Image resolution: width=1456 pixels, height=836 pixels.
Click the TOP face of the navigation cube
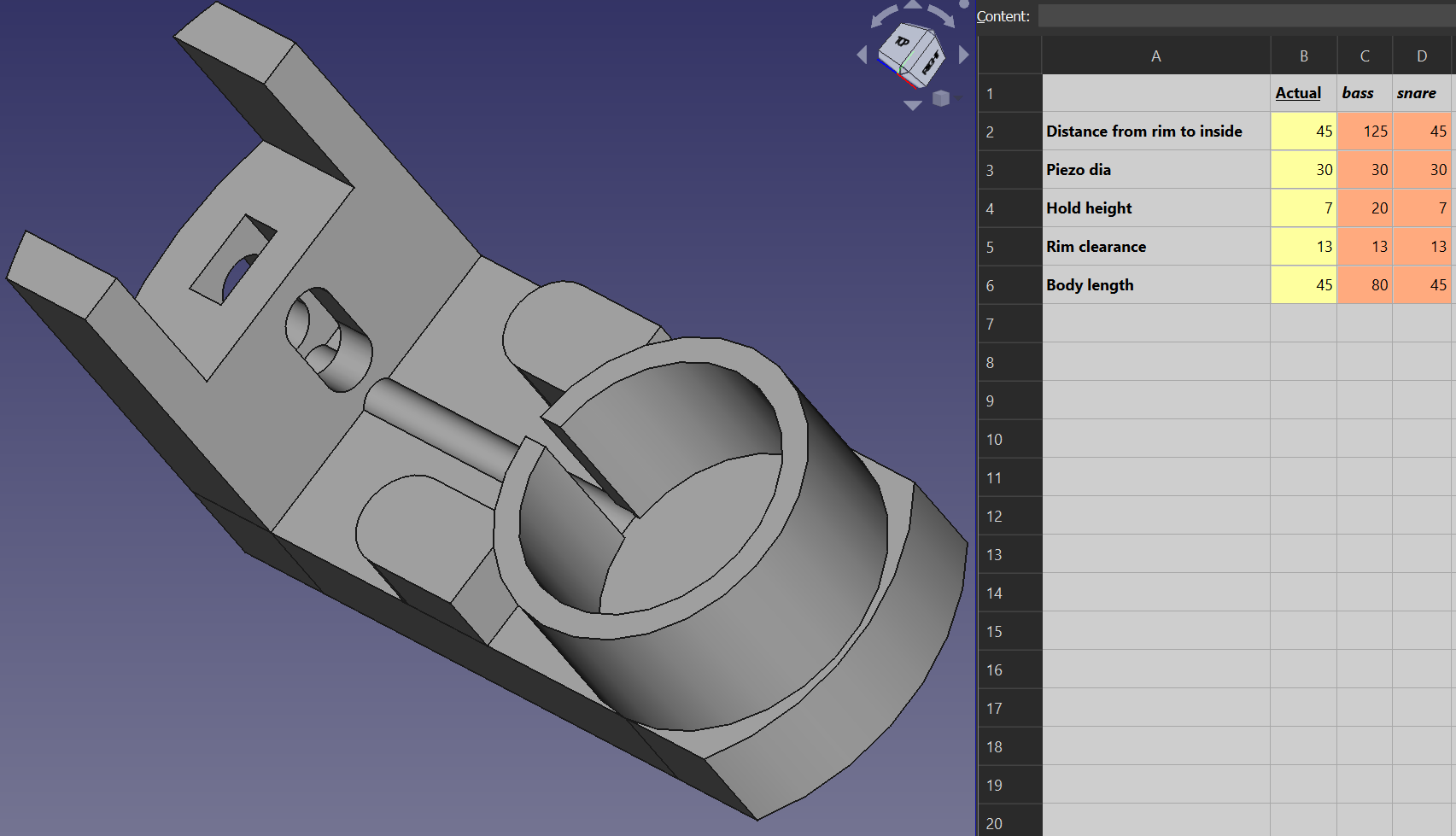902,42
